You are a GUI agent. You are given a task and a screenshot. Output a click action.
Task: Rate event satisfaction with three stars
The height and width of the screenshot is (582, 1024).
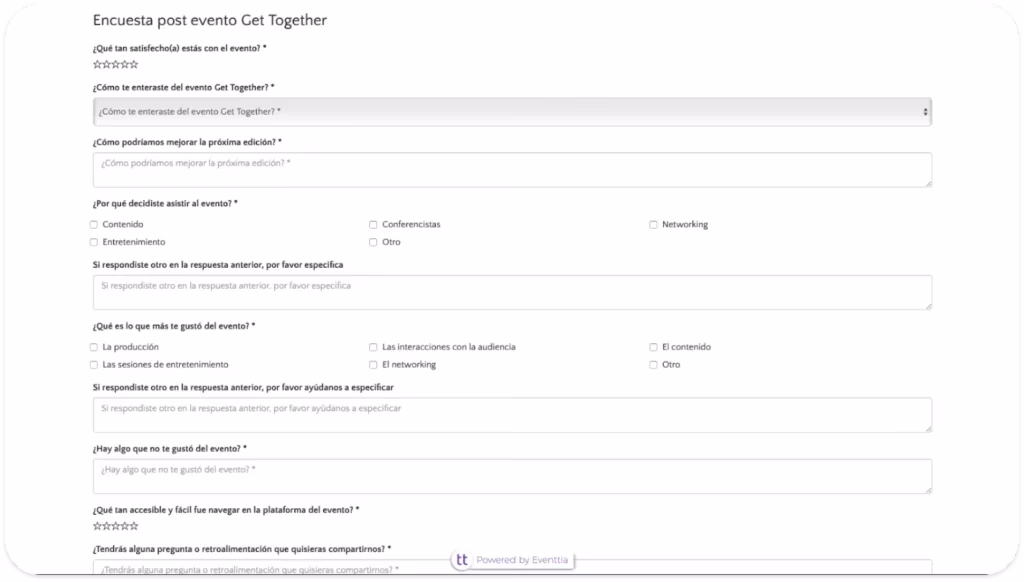click(x=116, y=65)
